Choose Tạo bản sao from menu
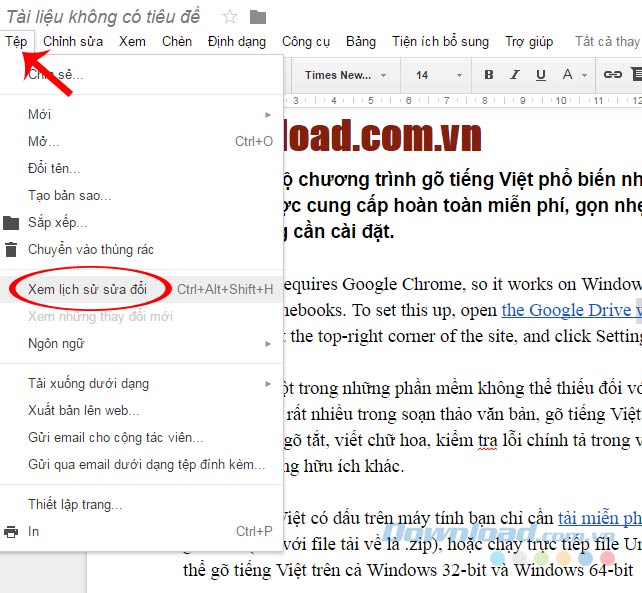 [70, 195]
